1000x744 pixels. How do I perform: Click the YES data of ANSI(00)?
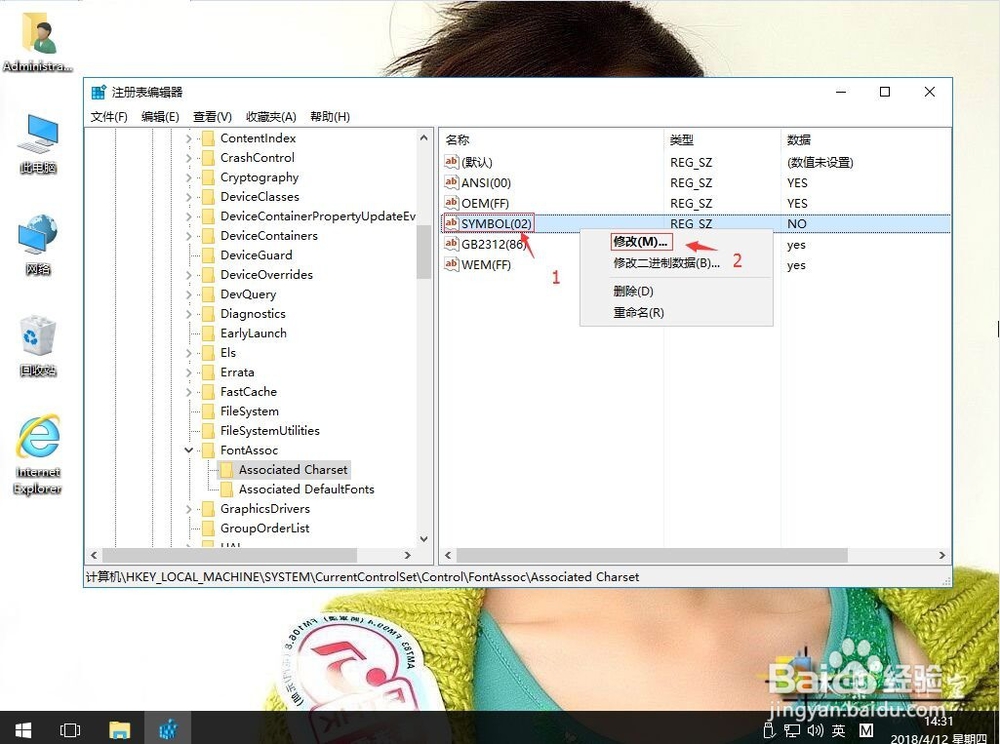tap(797, 183)
